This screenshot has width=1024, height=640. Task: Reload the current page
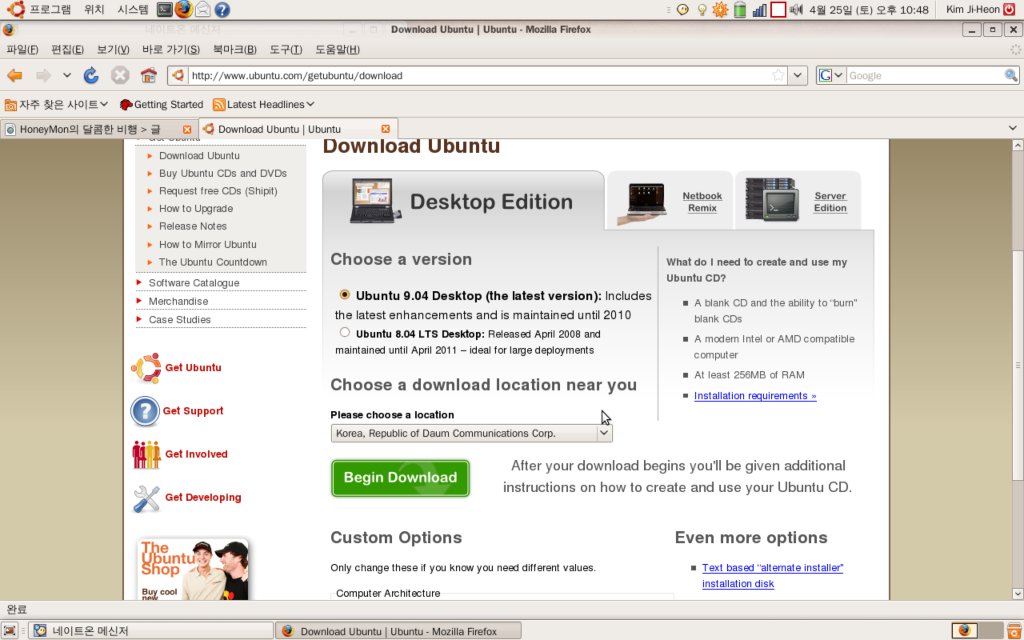(x=91, y=76)
